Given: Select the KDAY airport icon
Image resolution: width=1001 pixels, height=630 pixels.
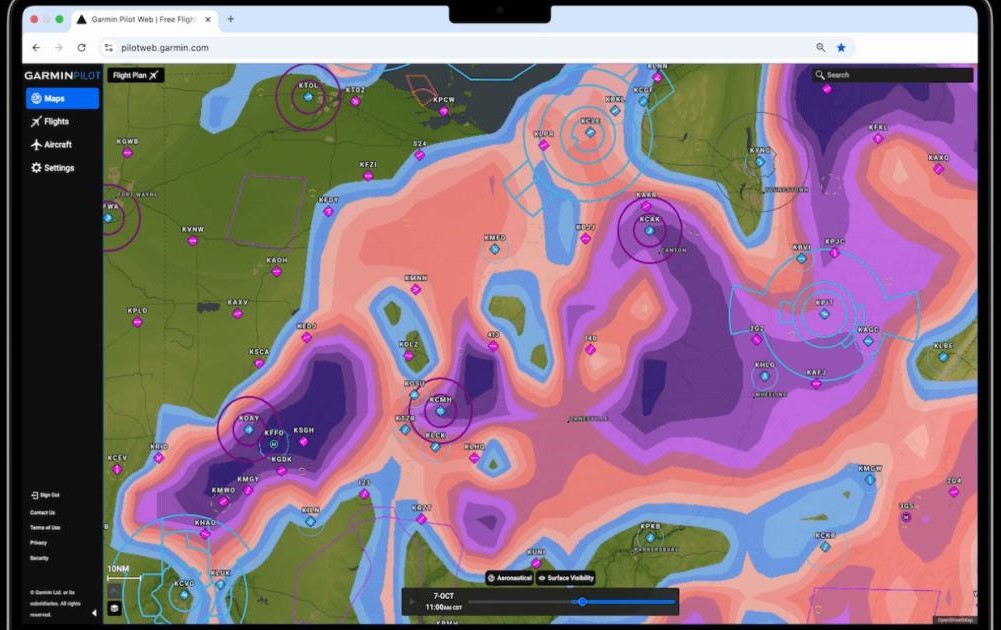Looking at the screenshot, I should (248, 430).
